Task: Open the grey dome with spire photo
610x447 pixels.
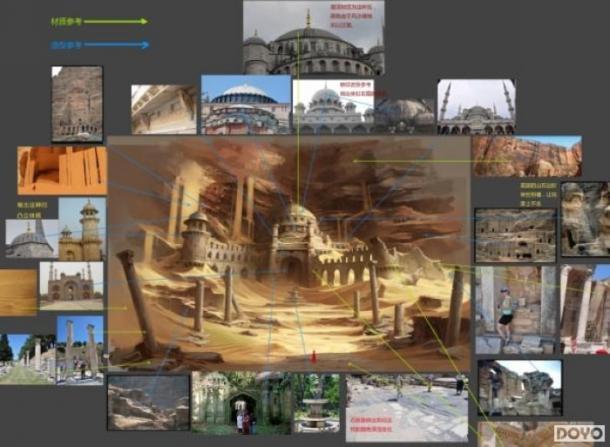Action: click(x=32, y=238)
